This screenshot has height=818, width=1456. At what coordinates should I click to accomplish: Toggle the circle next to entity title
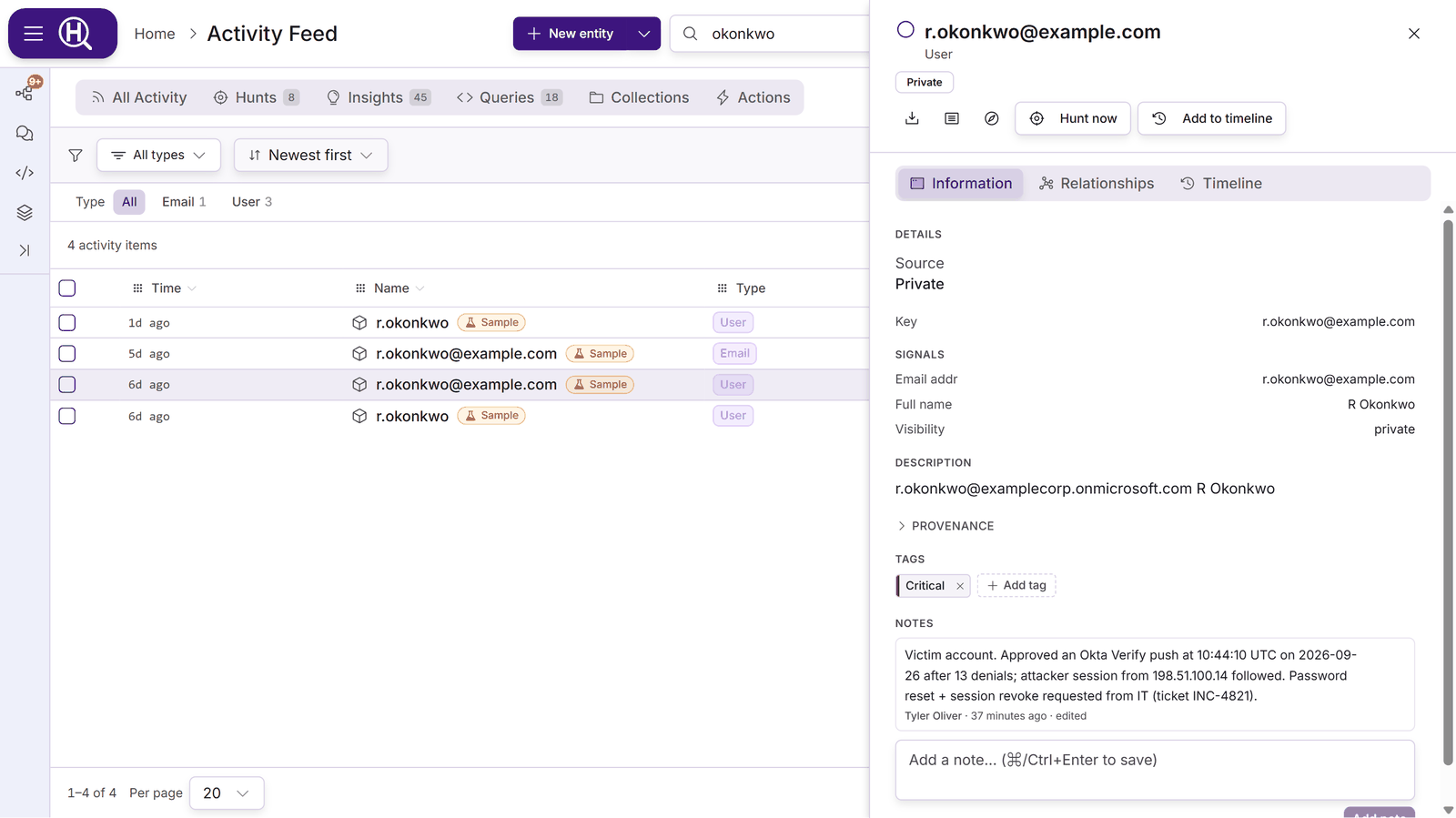pos(905,30)
